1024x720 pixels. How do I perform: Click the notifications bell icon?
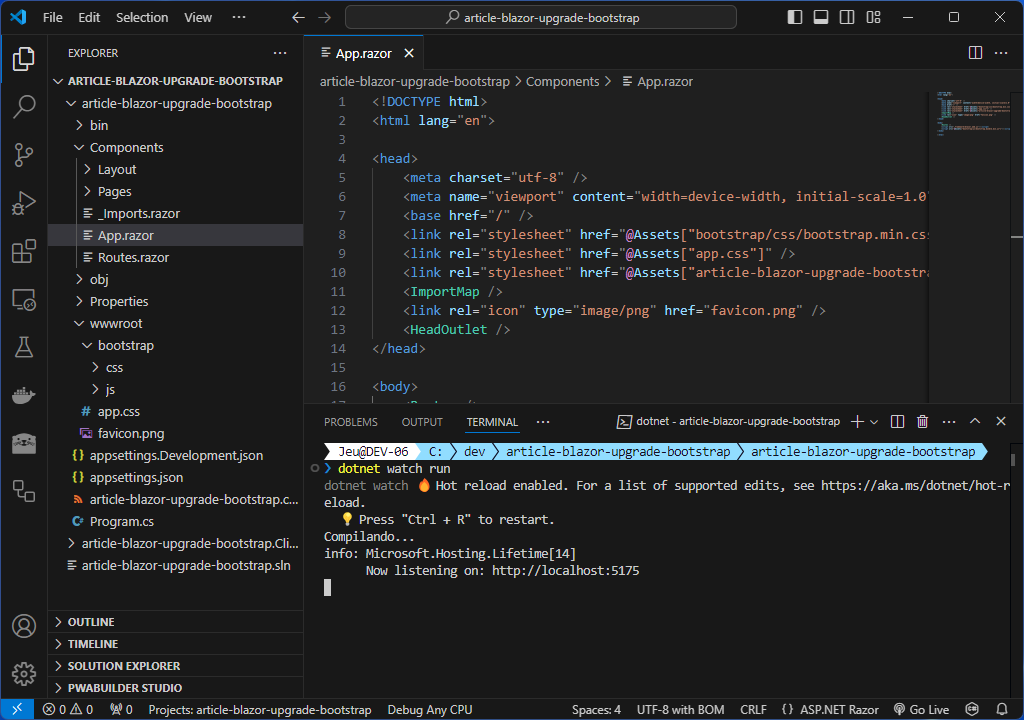tap(1002, 710)
